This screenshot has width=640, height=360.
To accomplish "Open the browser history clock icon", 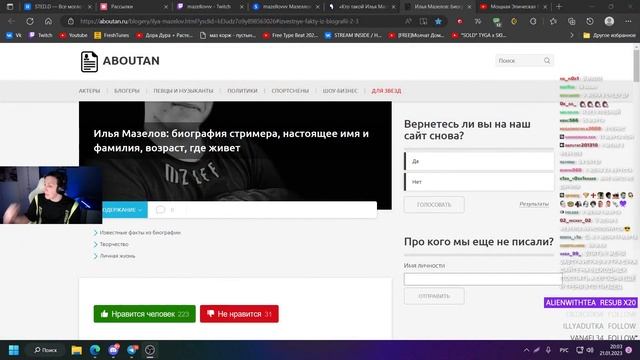I will [590, 21].
